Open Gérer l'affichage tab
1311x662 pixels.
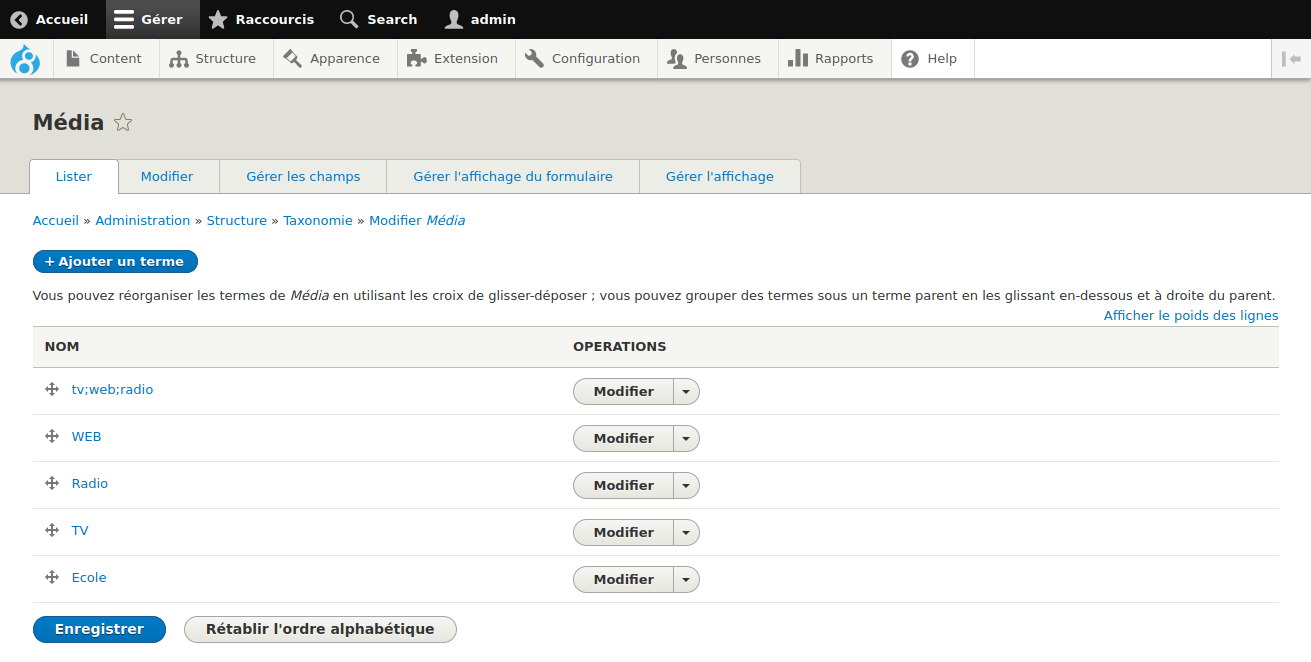(x=720, y=177)
